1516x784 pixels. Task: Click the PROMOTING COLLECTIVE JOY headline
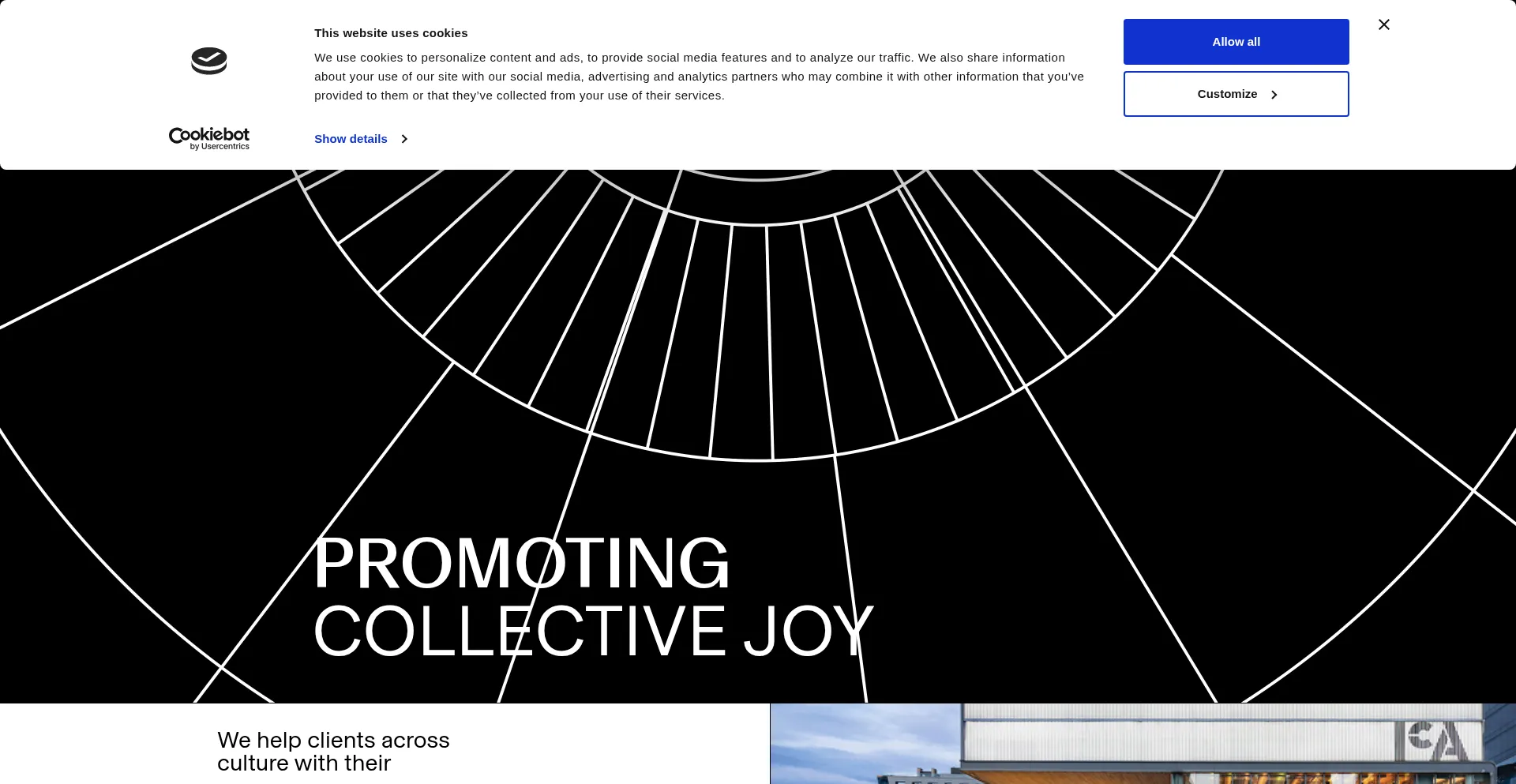[x=593, y=597]
